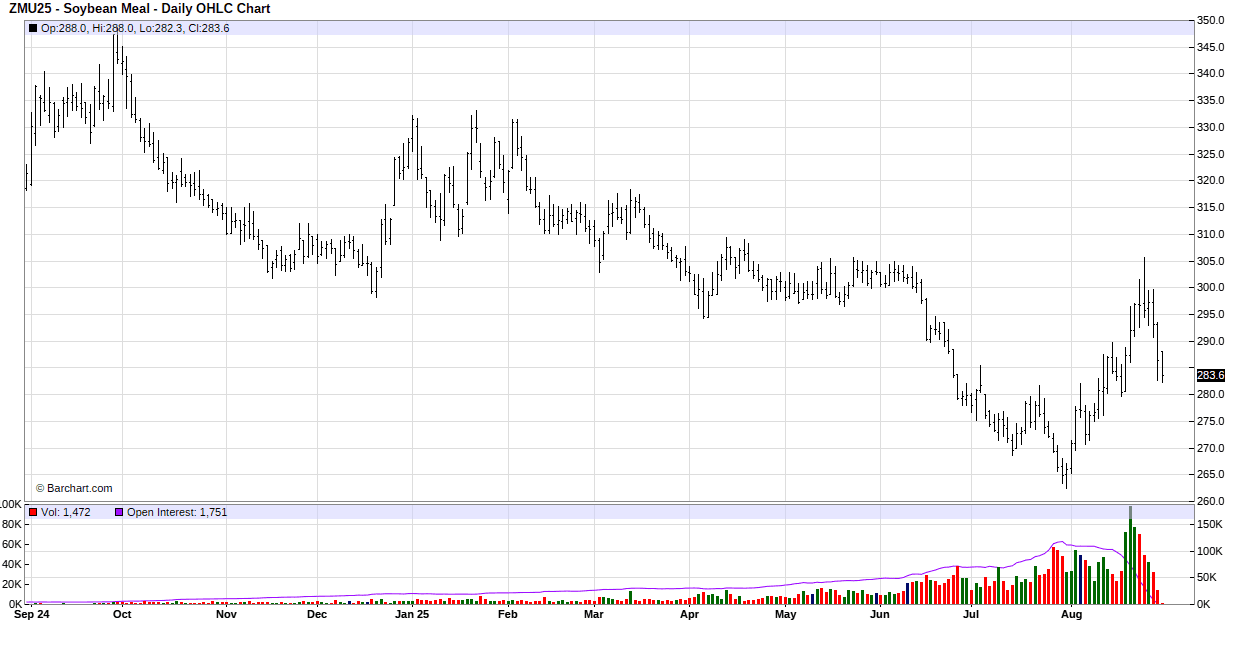This screenshot has width=1236, height=645.
Task: Click the 50K open interest axis label
Action: pyautogui.click(x=1208, y=577)
